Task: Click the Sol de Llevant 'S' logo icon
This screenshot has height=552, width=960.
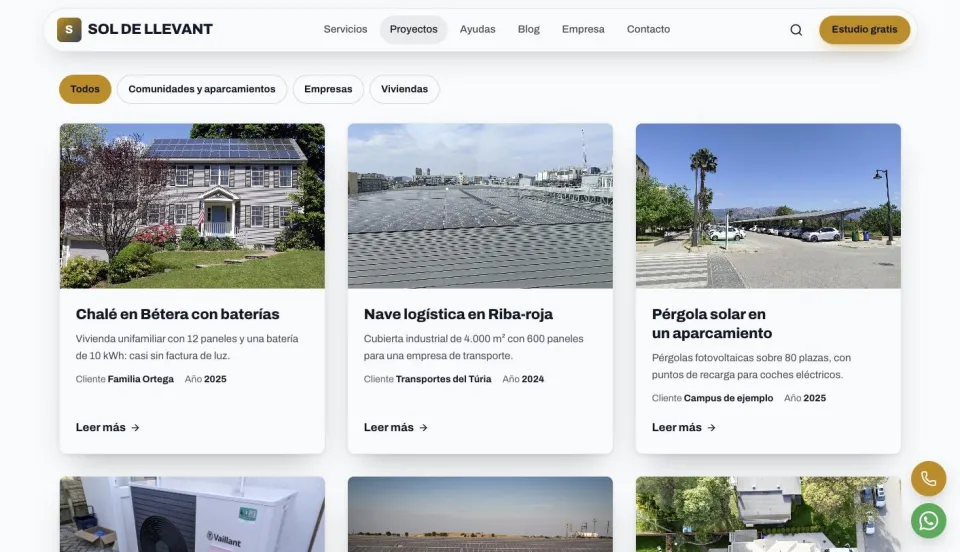Action: click(69, 29)
